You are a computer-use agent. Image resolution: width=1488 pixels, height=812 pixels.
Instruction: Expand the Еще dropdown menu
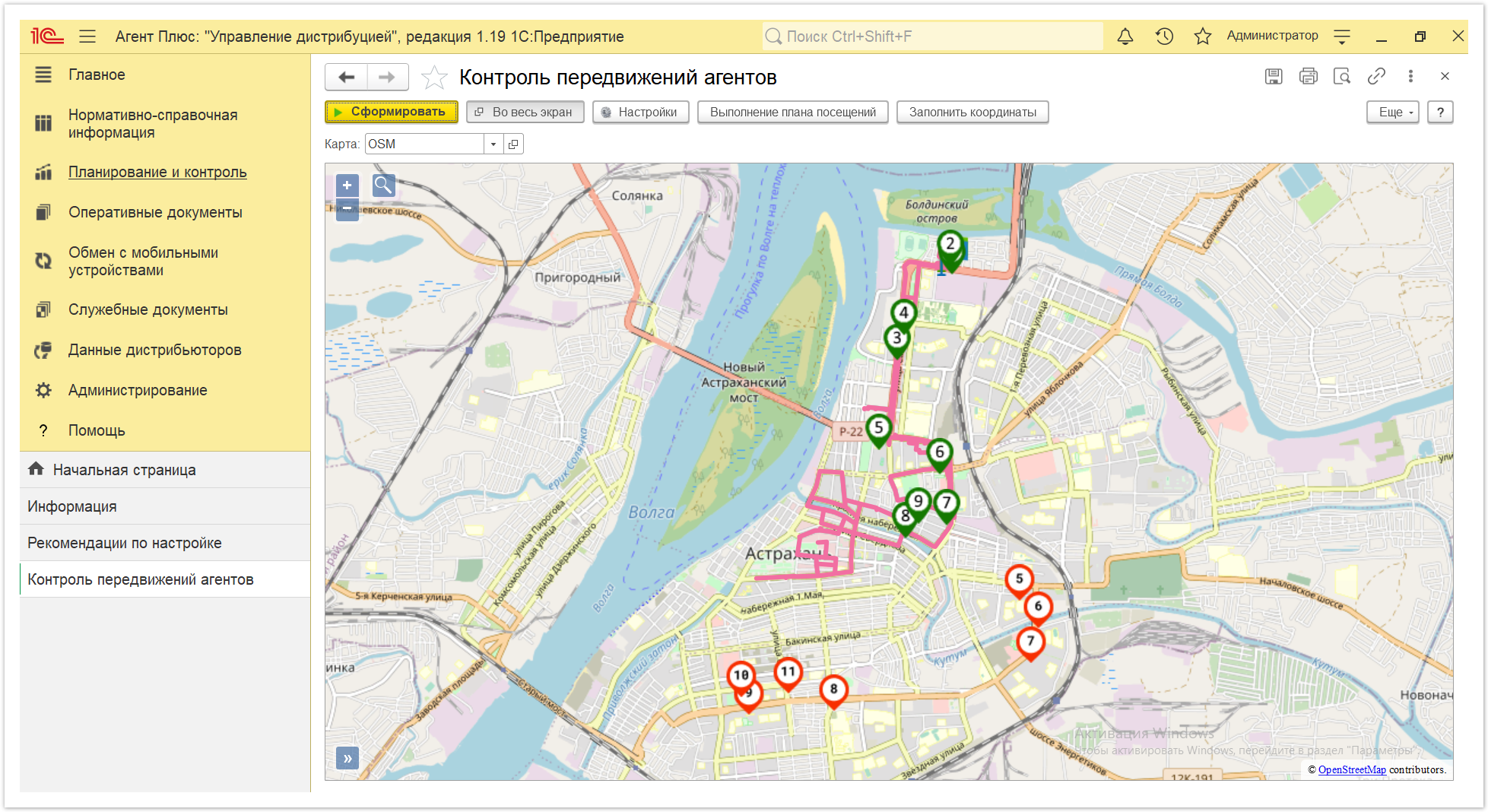point(1393,112)
